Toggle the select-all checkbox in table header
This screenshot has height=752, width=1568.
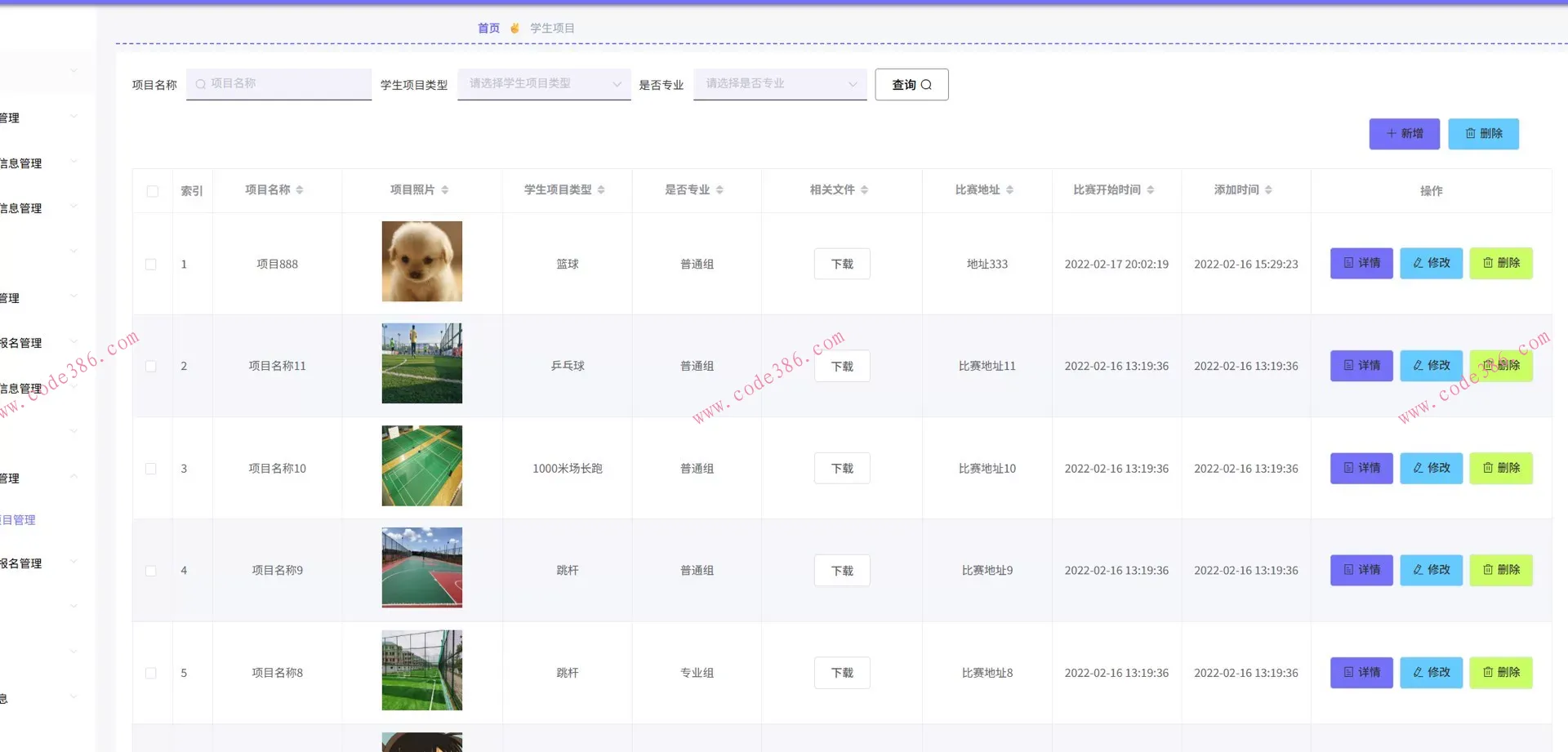153,191
